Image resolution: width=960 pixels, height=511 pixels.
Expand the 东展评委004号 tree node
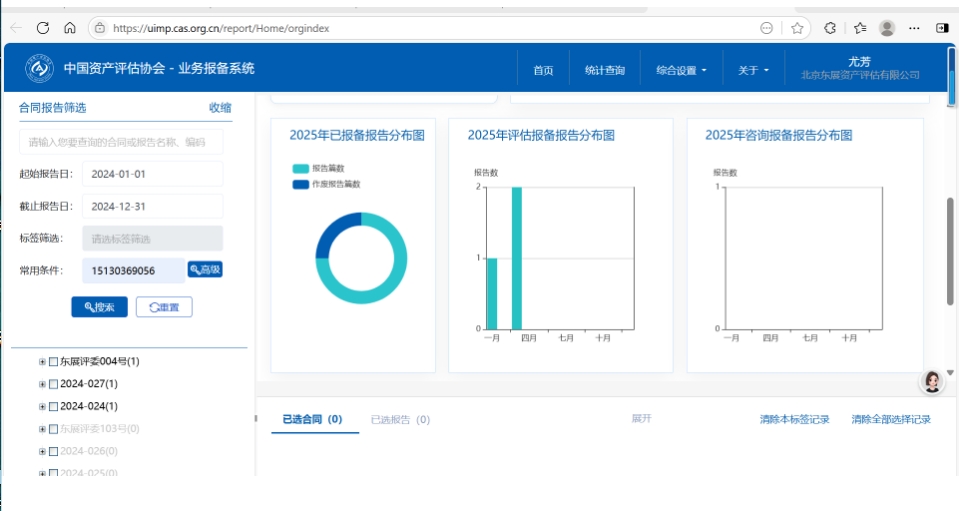point(42,362)
